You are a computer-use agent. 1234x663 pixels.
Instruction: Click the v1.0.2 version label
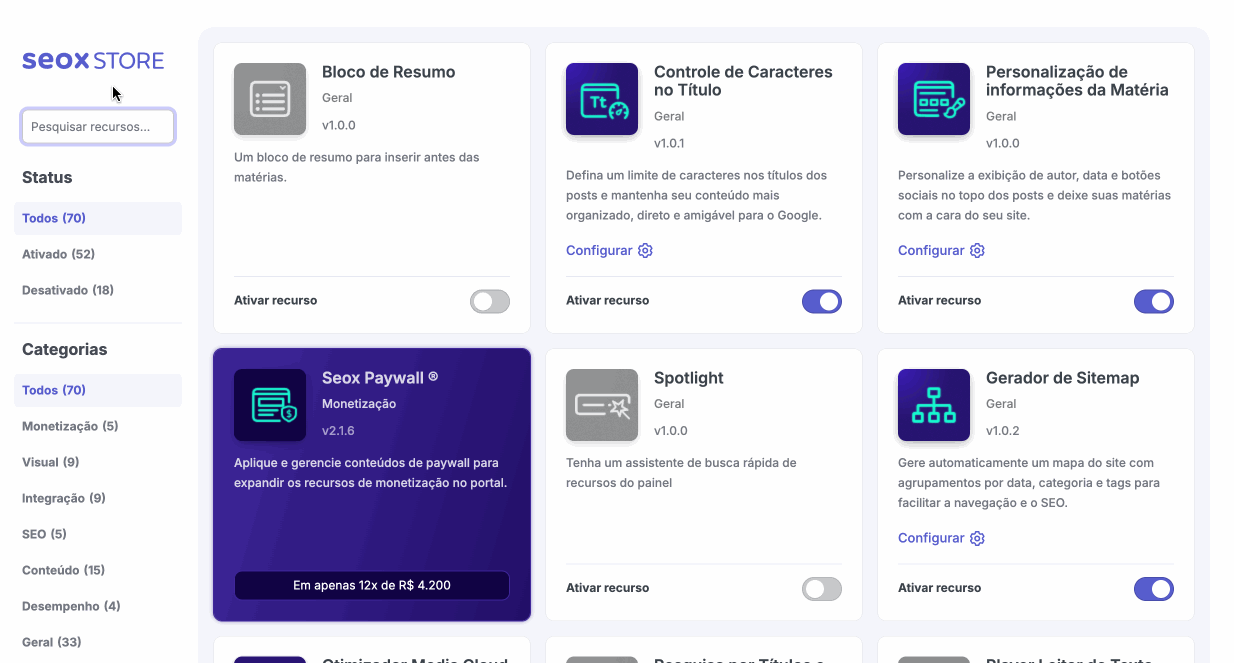click(x=1002, y=431)
